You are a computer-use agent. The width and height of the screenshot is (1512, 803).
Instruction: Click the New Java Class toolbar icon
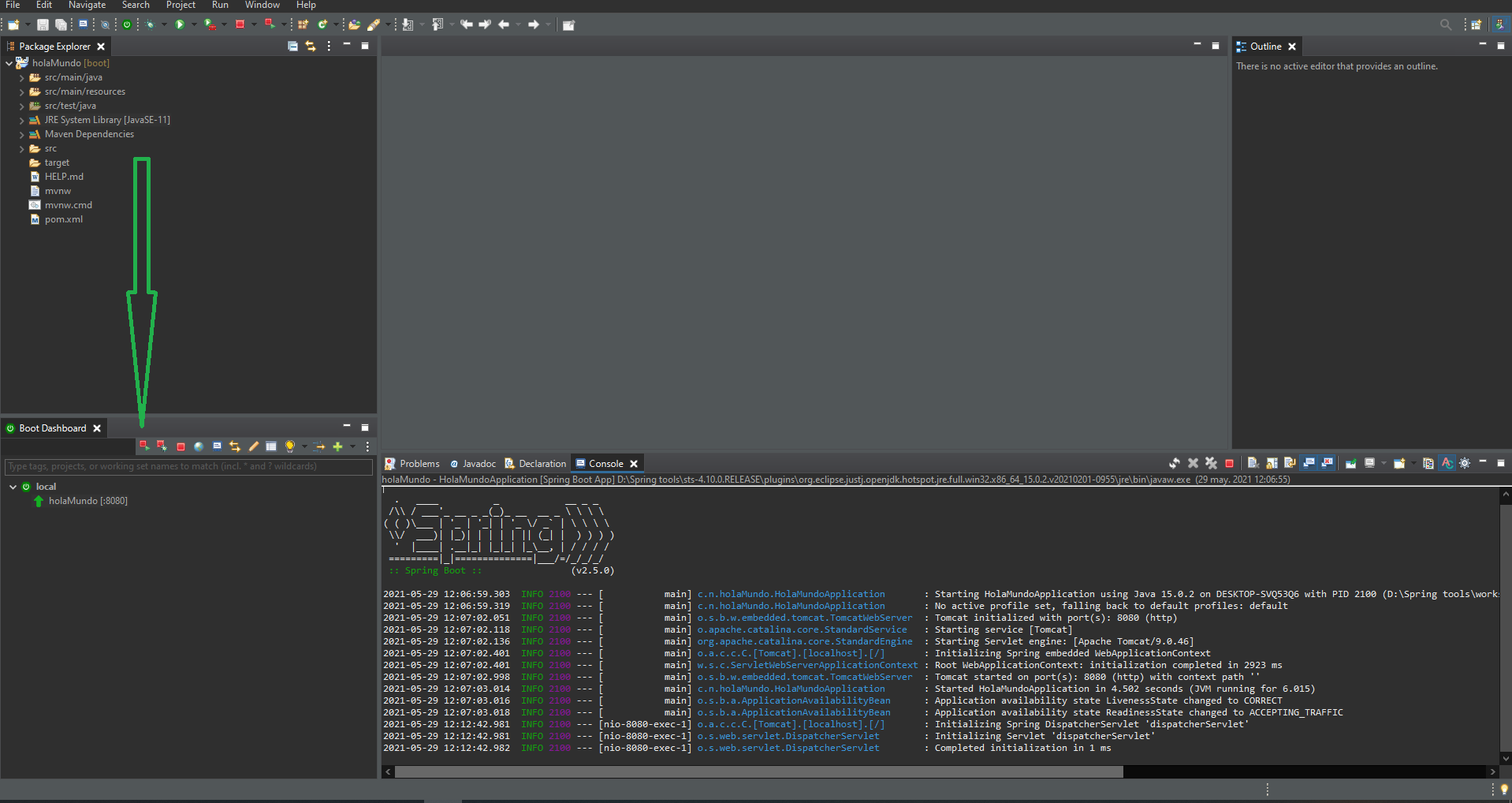(322, 24)
